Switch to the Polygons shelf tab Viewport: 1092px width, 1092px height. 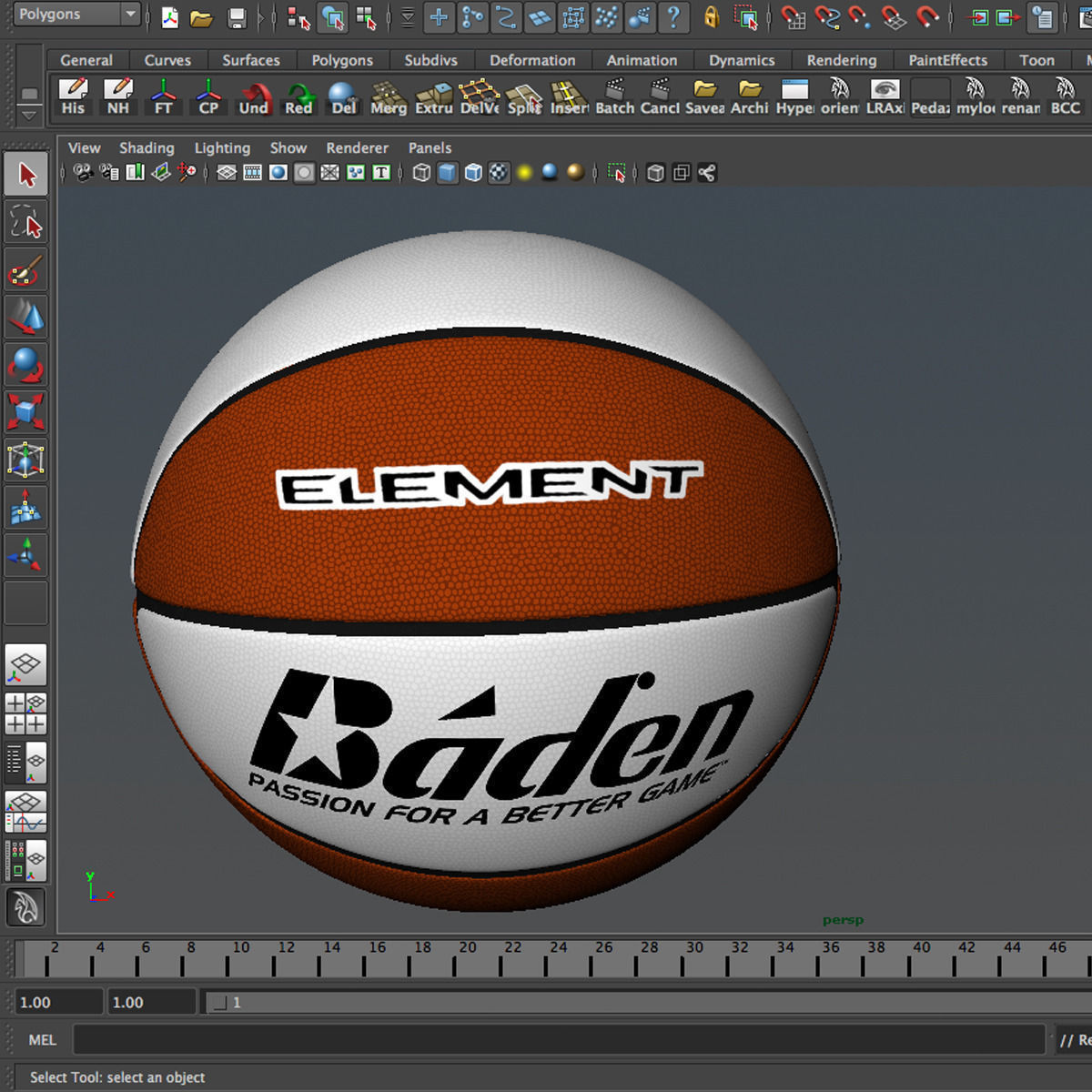342,60
